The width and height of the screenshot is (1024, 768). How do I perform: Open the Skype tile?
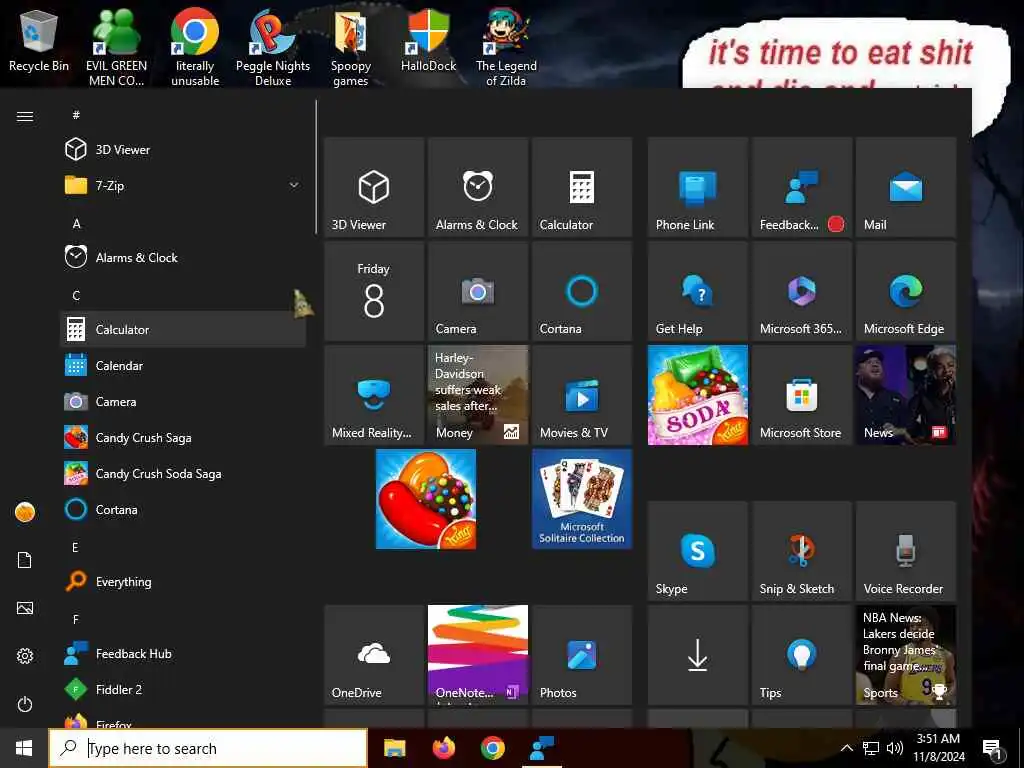click(x=697, y=551)
